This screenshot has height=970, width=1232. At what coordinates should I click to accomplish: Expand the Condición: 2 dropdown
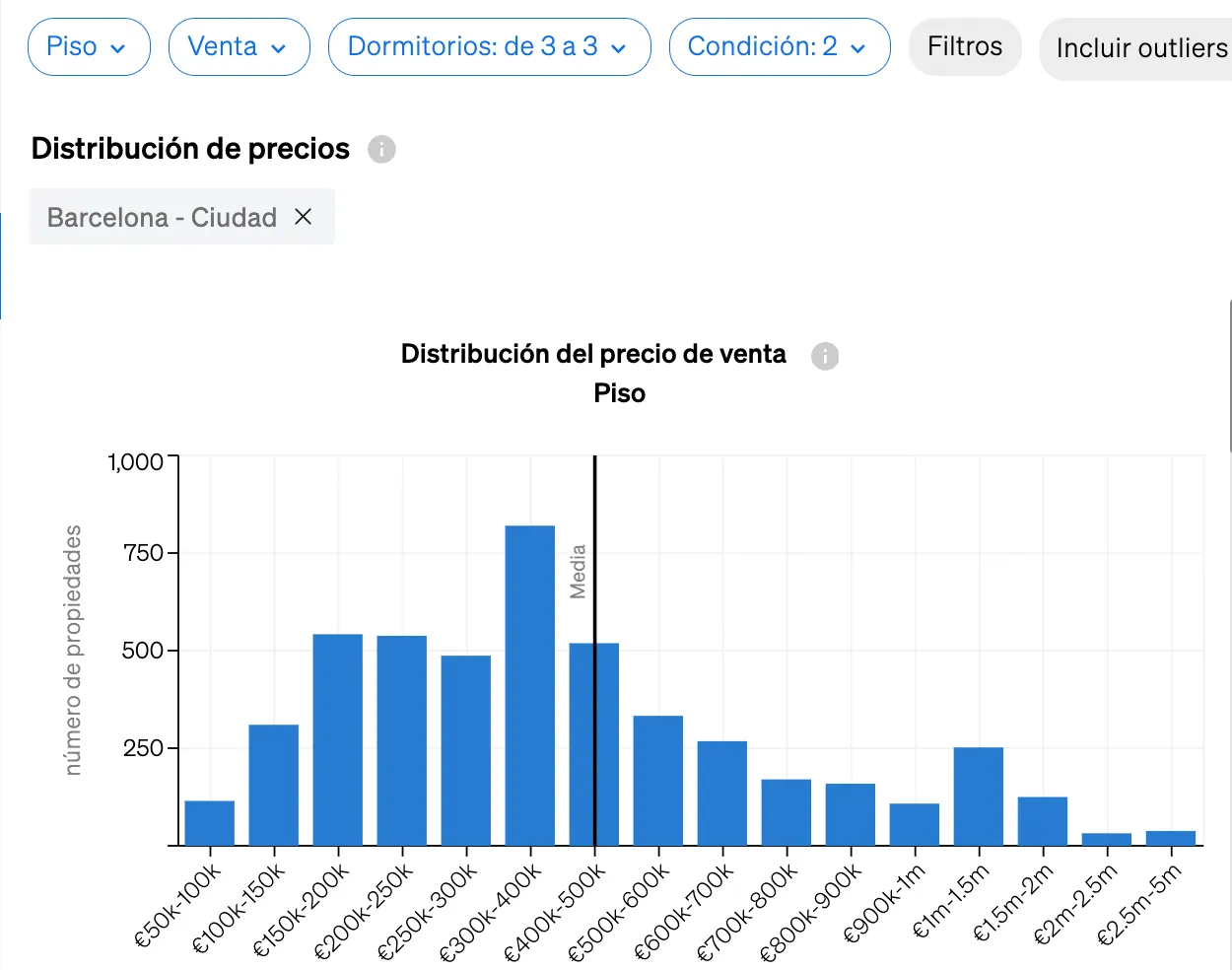[x=779, y=47]
